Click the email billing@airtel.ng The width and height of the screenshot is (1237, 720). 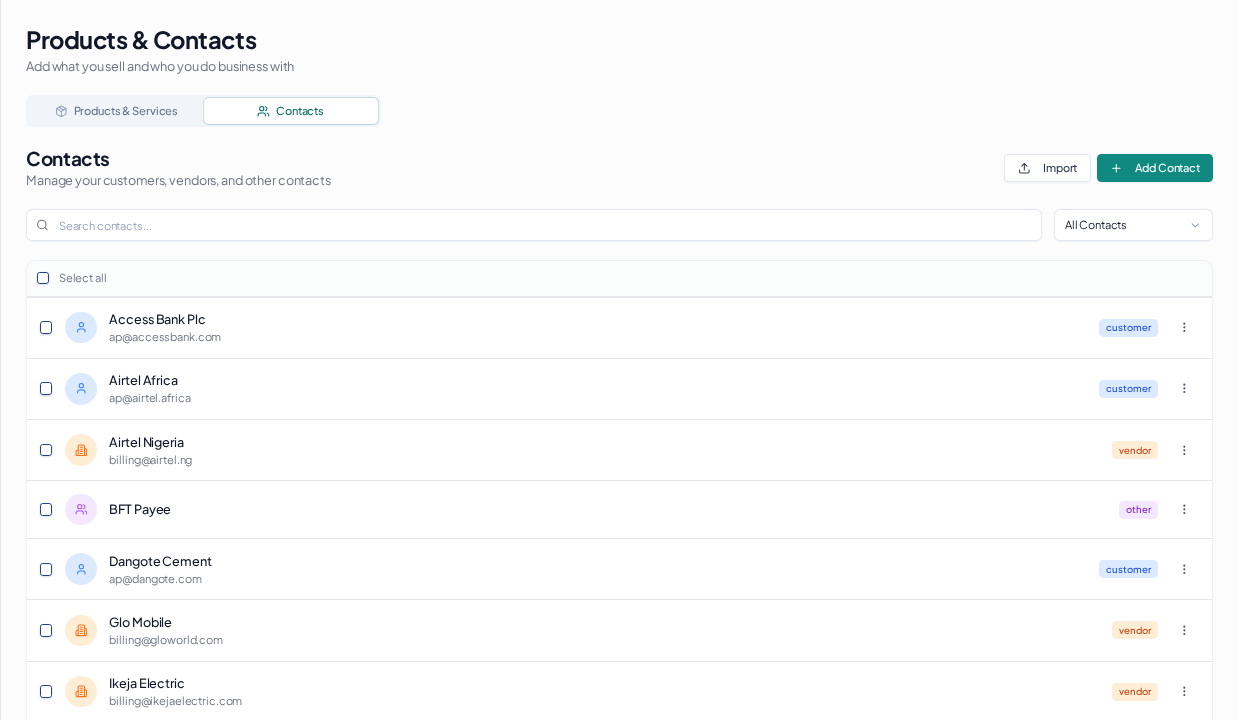tap(150, 460)
